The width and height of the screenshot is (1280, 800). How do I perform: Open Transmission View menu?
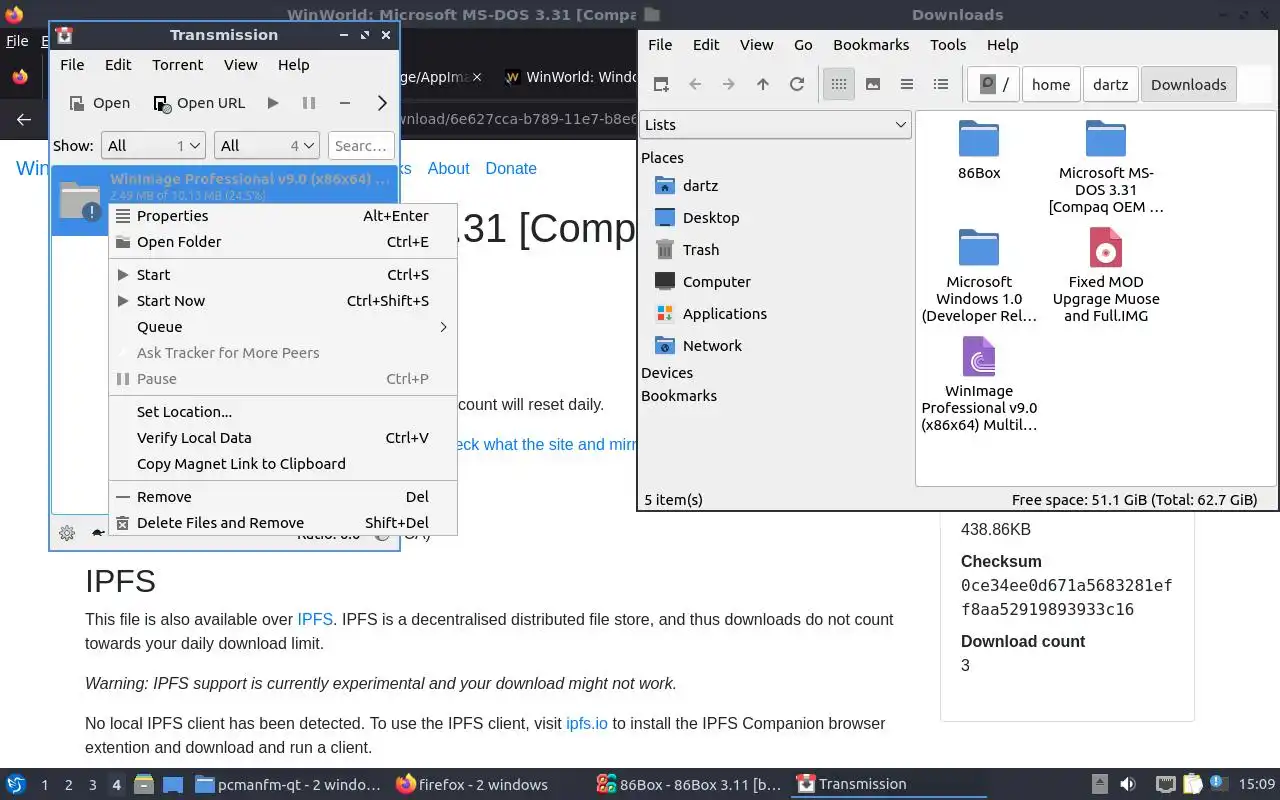tap(240, 65)
